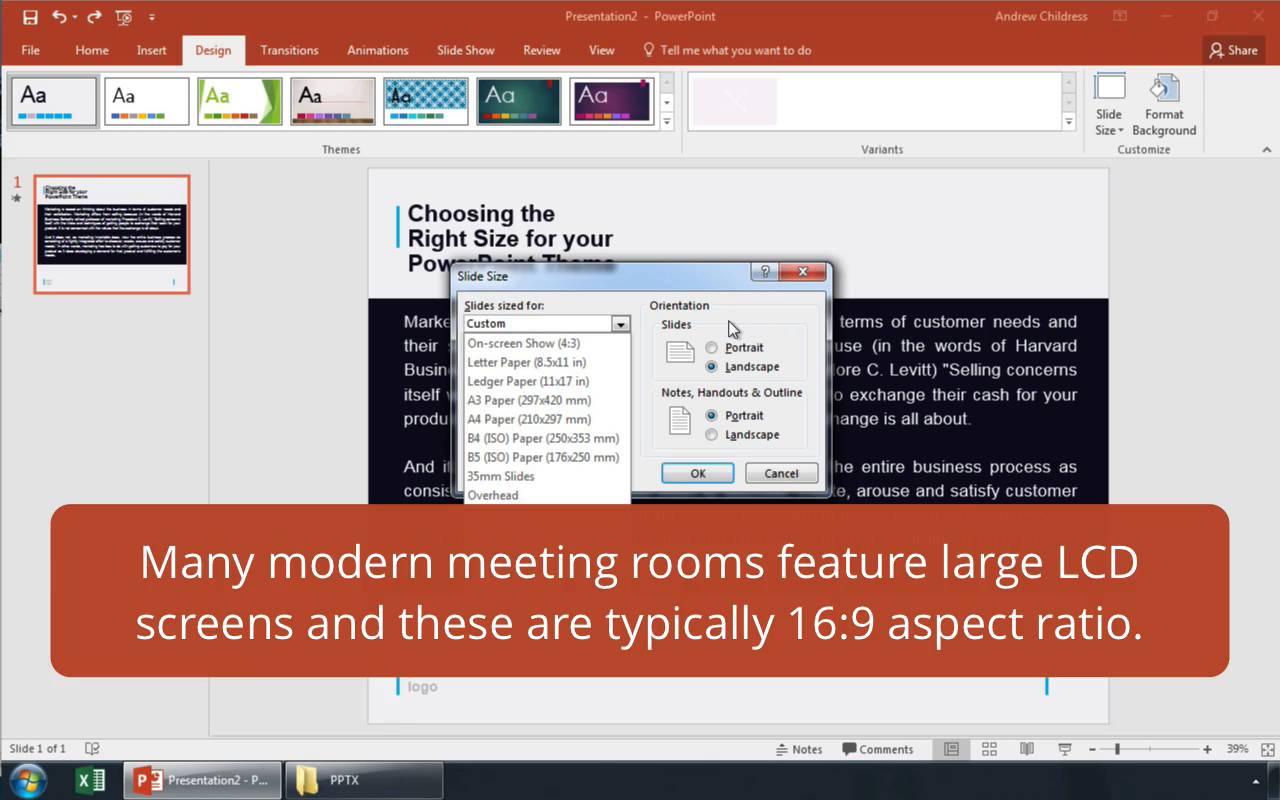Open the Review tab

point(542,50)
